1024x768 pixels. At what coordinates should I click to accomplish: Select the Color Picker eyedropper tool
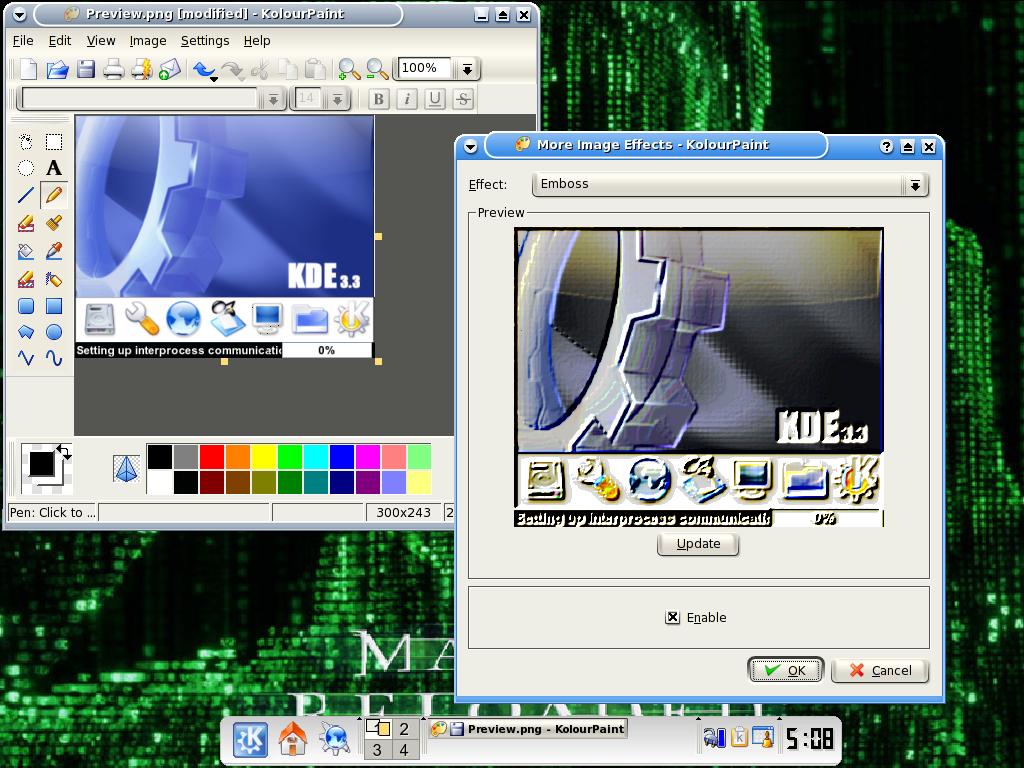click(x=54, y=251)
